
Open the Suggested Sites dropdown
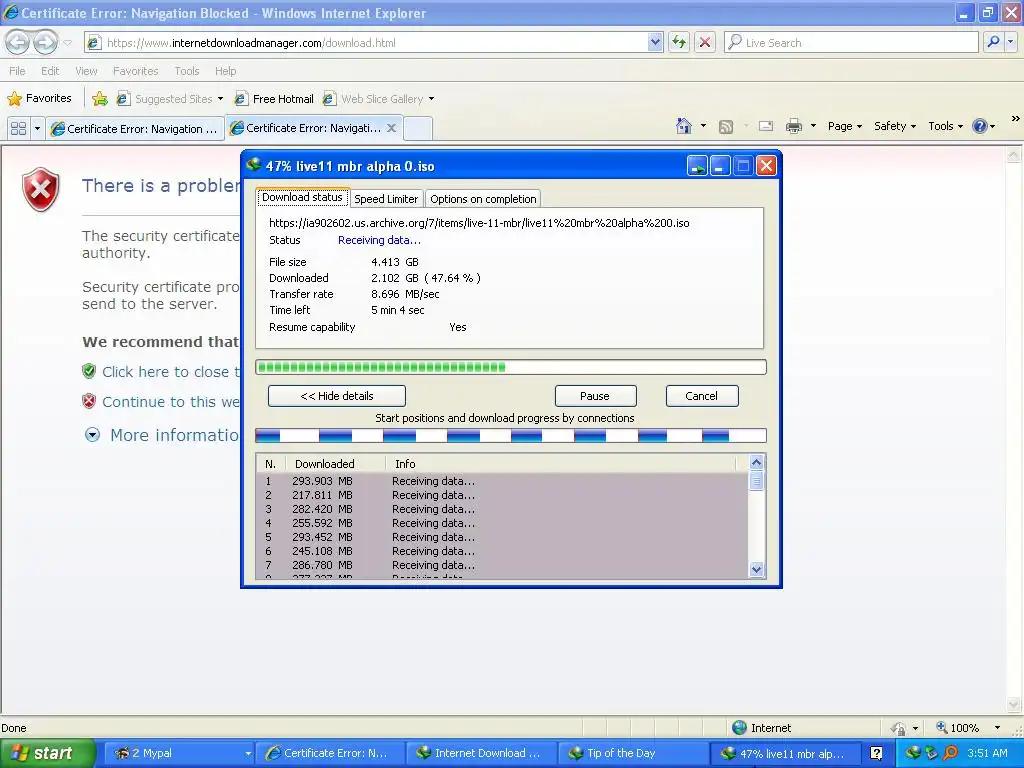coord(220,99)
